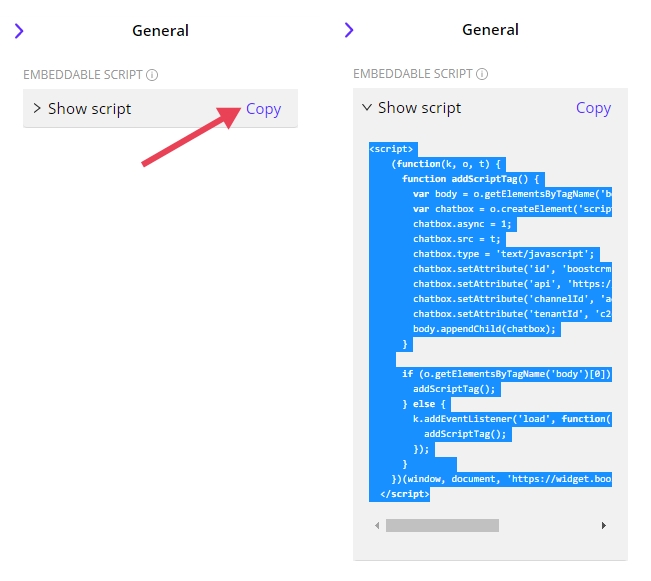Click line 'chatbox.src = t;'
651x581 pixels.
[457, 239]
